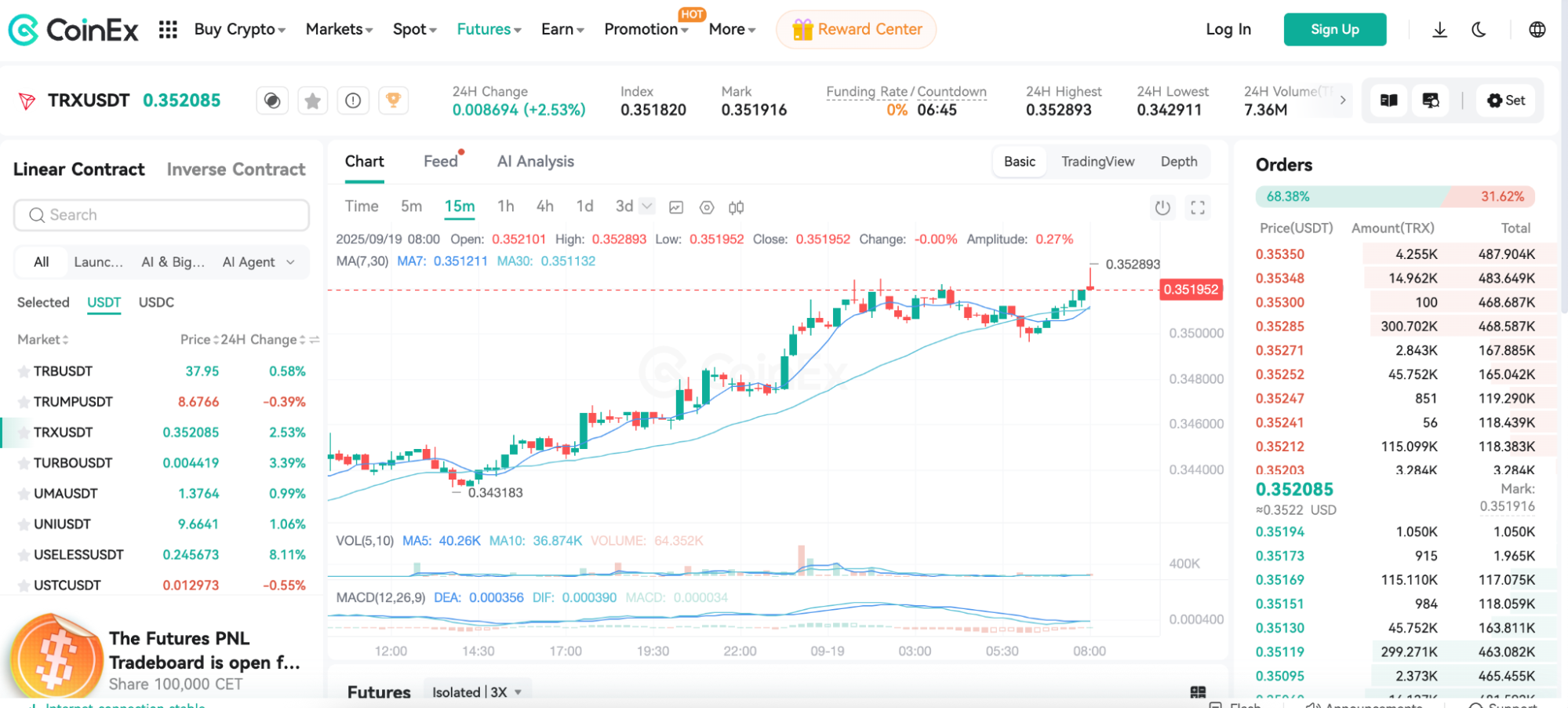Image resolution: width=1568 pixels, height=708 pixels.
Task: Click the search magnifier icon
Action: coord(36,215)
